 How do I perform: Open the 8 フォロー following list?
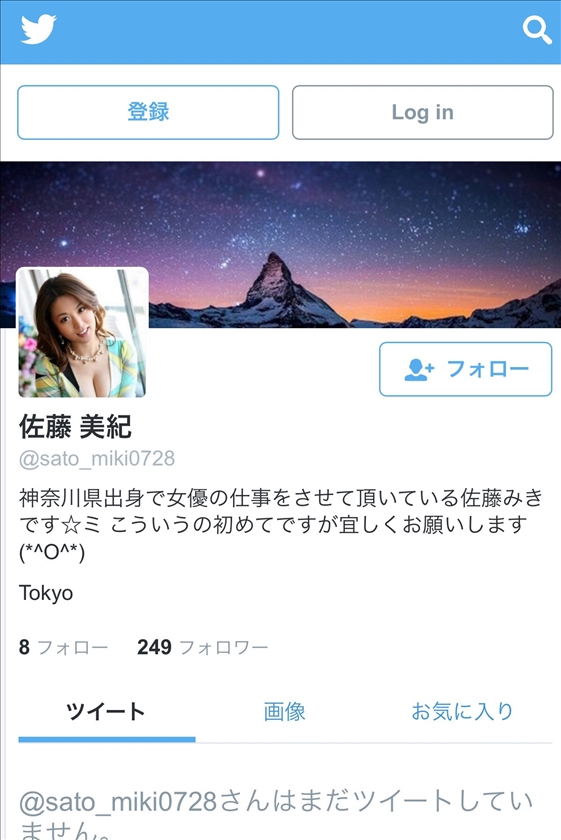point(63,647)
